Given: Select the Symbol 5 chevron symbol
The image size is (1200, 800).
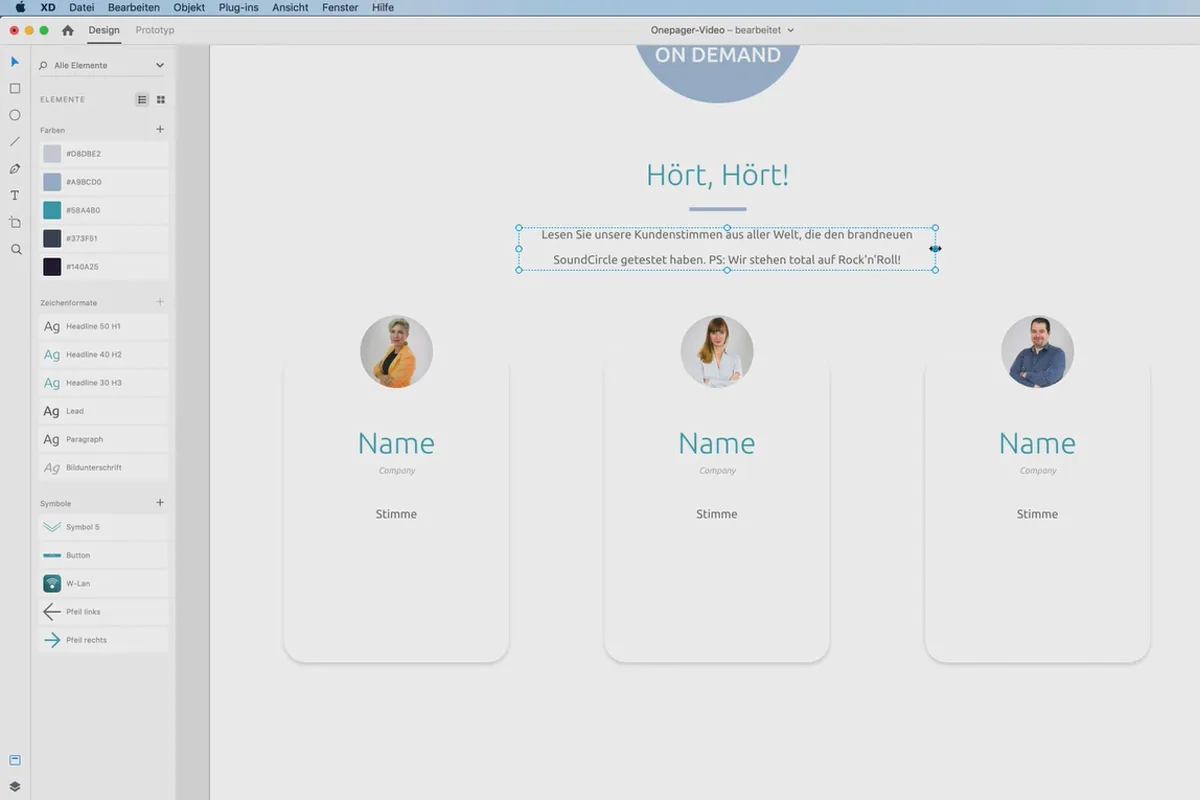Looking at the screenshot, I should pyautogui.click(x=104, y=527).
